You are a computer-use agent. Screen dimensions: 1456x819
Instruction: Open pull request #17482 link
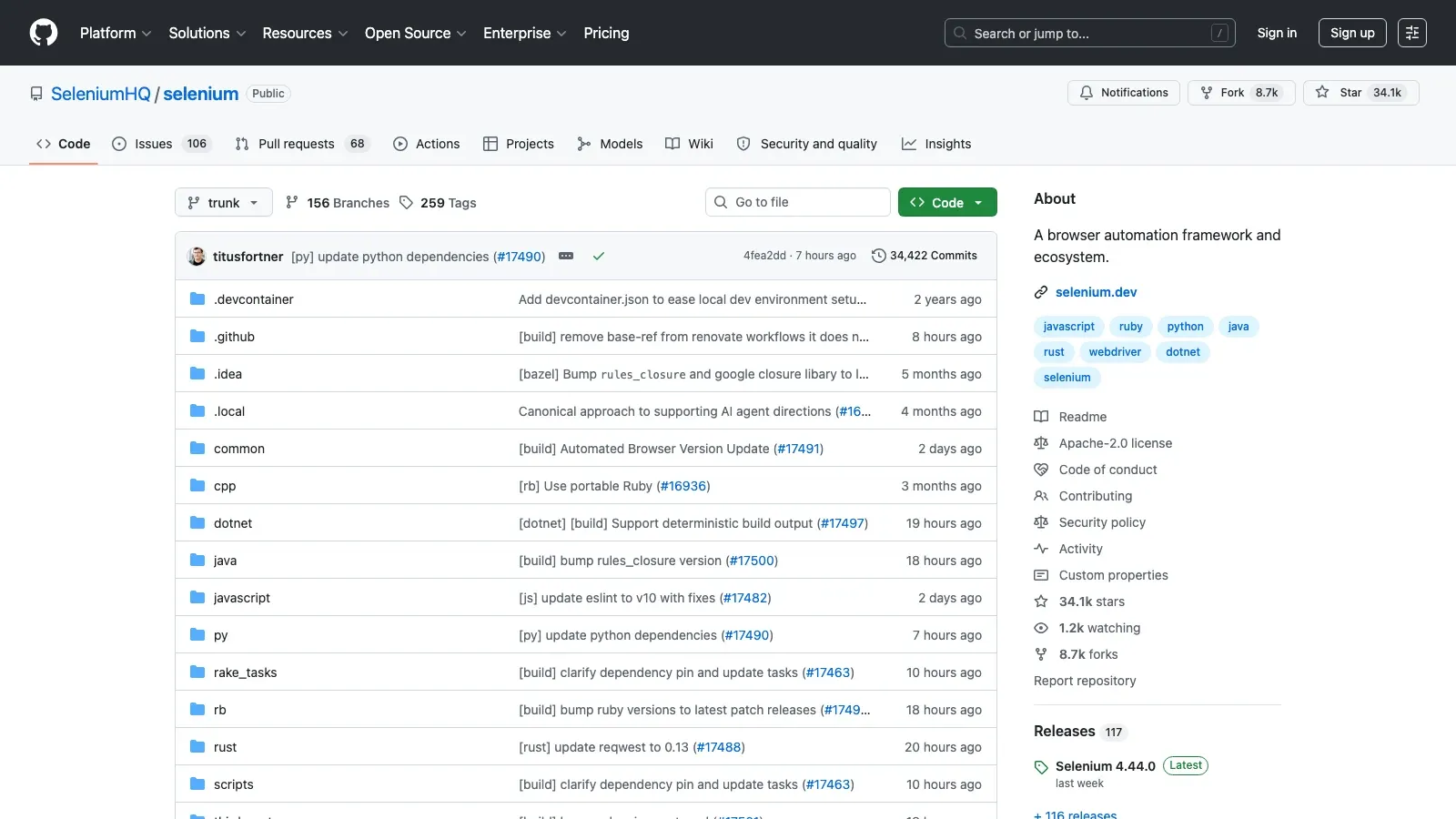tap(745, 598)
